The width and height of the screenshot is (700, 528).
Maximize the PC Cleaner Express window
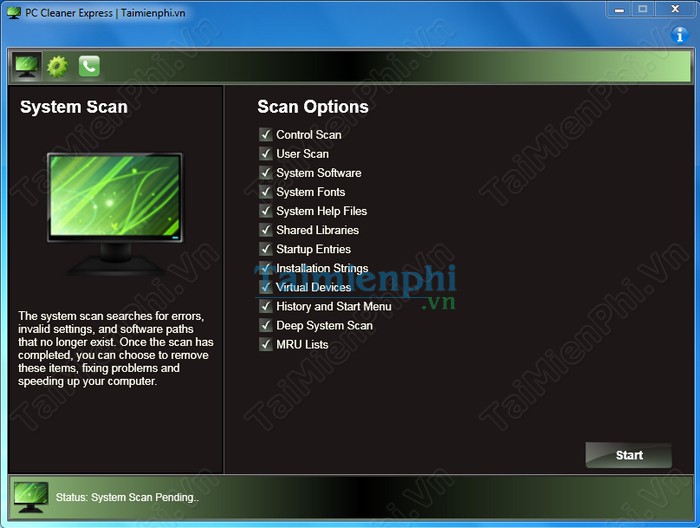(x=642, y=10)
